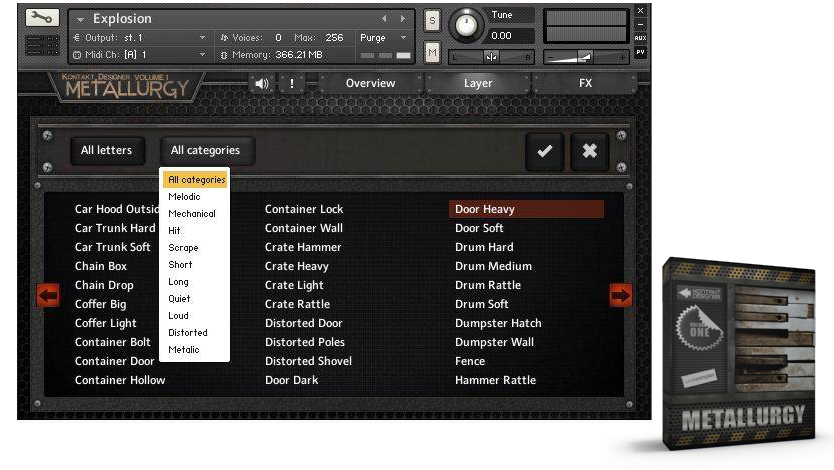This screenshot has height=470, width=834.
Task: Choose Scrape category
Action: tap(183, 248)
